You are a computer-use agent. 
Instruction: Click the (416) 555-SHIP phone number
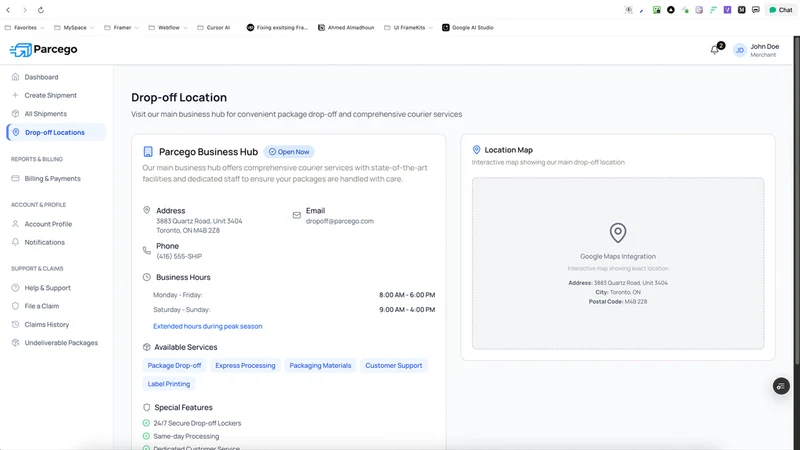pyautogui.click(x=179, y=256)
